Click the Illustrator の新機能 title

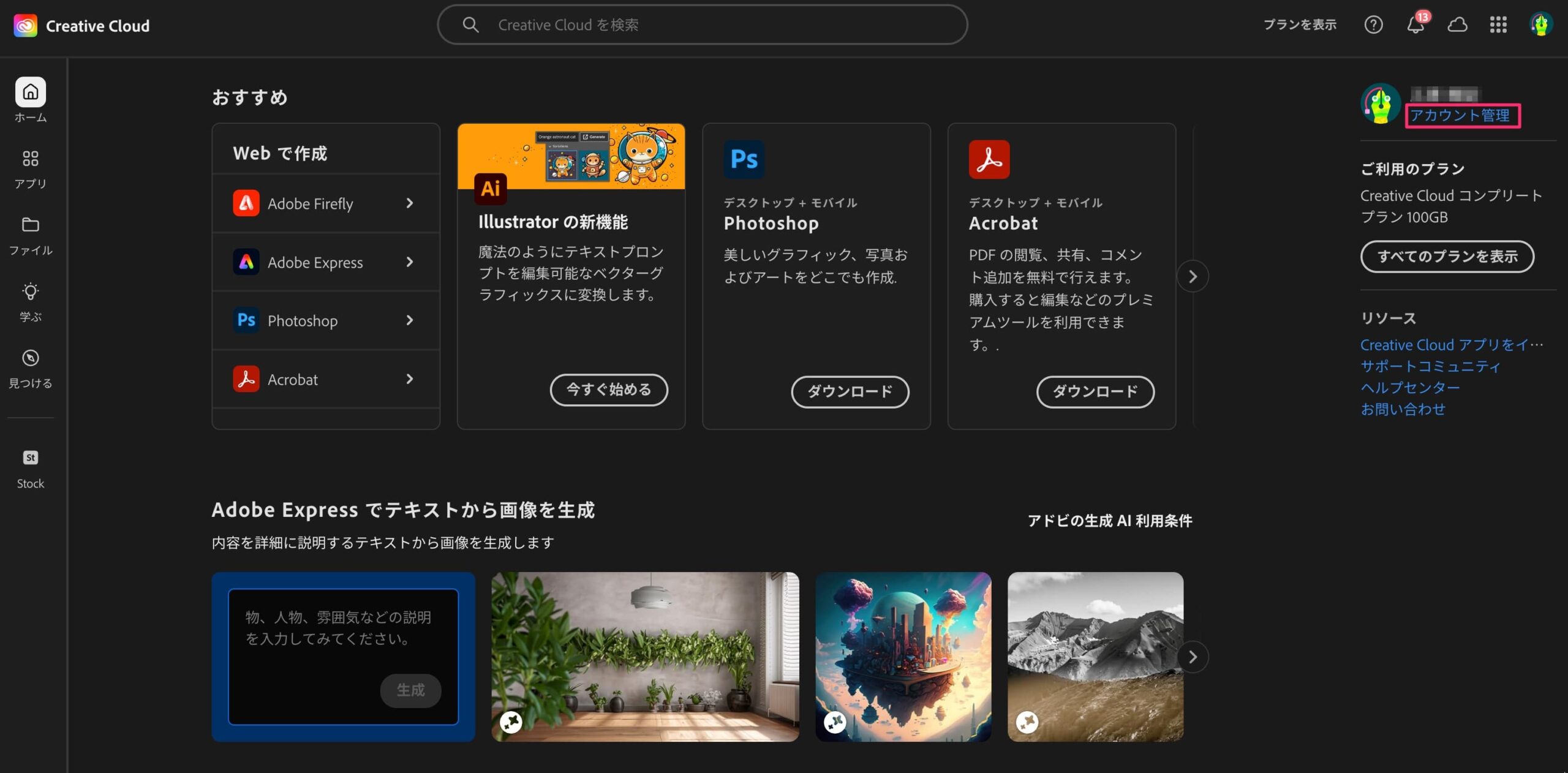553,222
